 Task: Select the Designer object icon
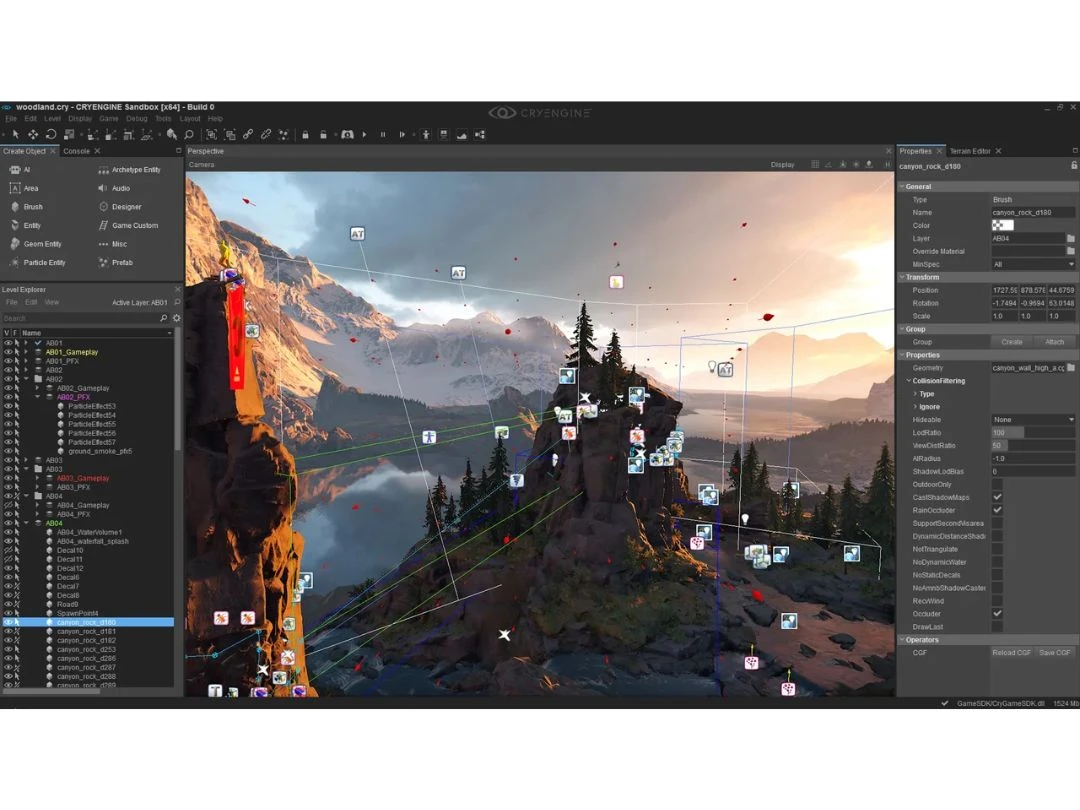[103, 207]
